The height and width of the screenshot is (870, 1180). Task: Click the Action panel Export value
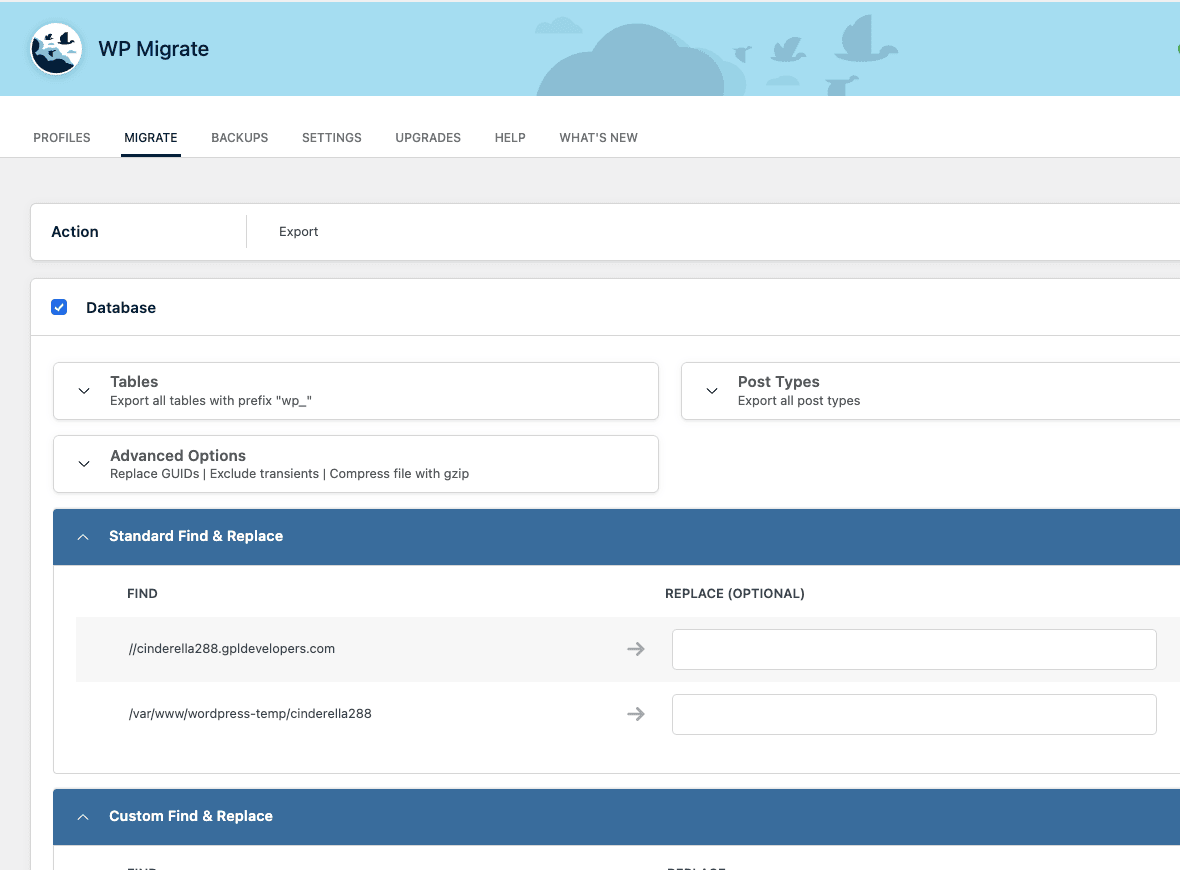(299, 232)
